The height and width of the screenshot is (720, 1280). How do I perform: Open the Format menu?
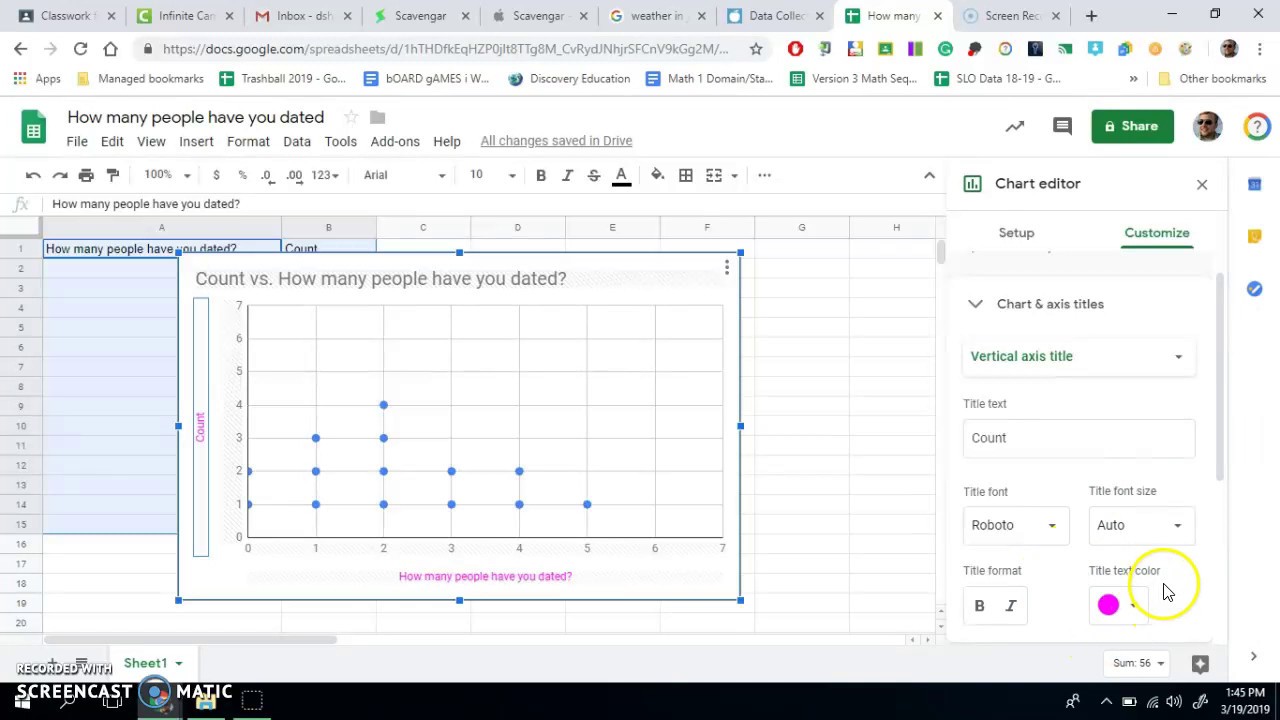point(248,141)
